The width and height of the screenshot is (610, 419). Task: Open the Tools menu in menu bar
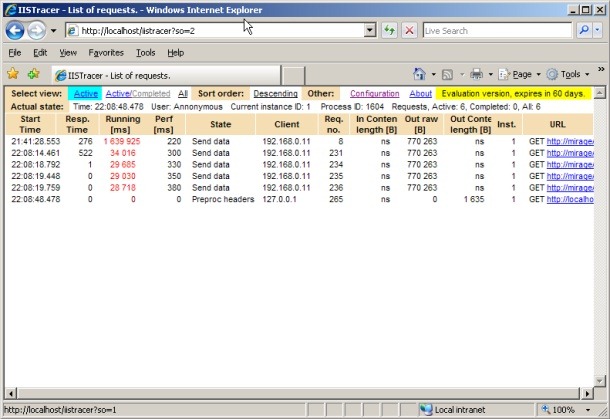(145, 53)
